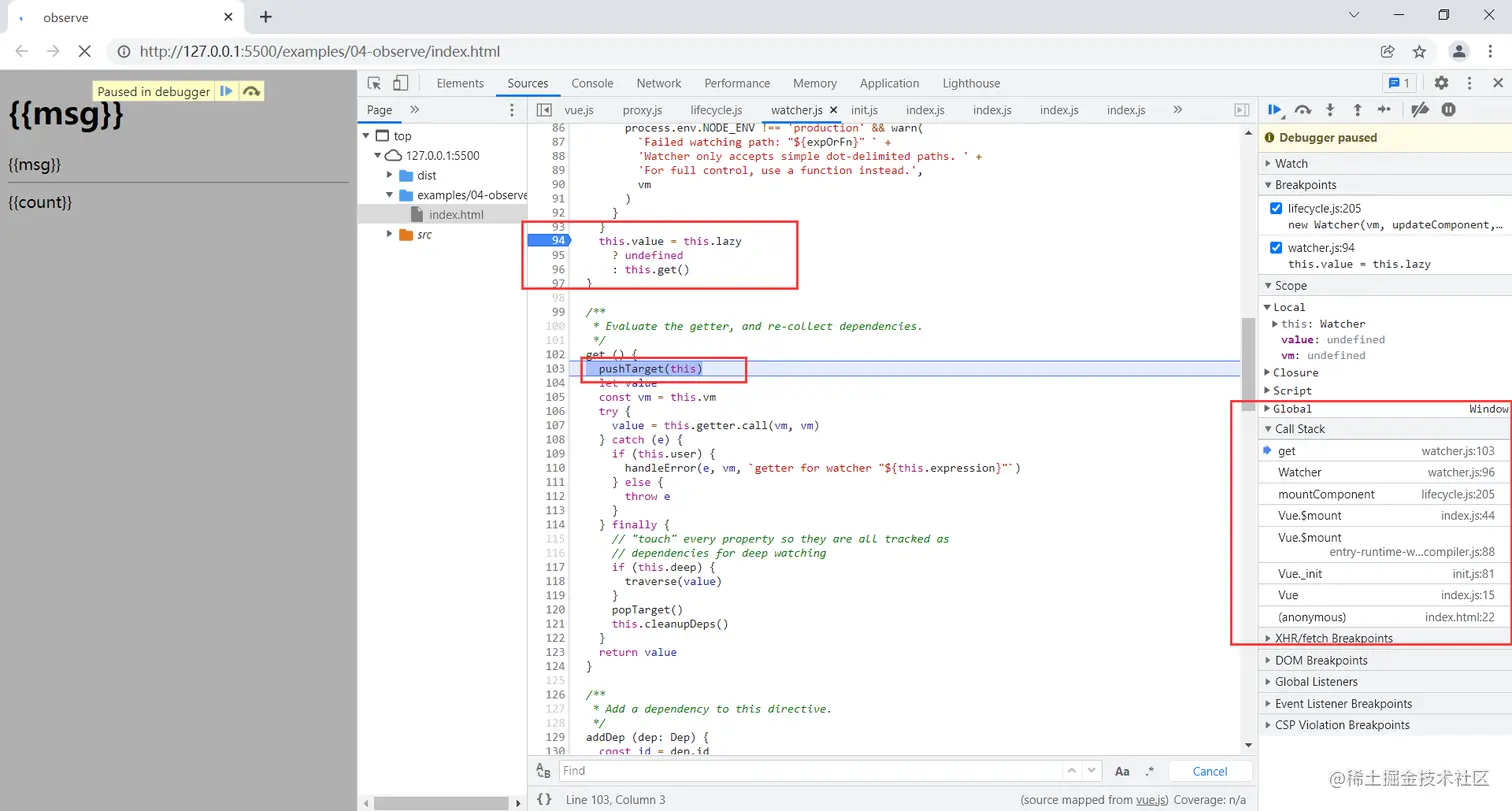
Task: Uncheck the watcher.js:94 breakpoint
Action: pos(1275,248)
